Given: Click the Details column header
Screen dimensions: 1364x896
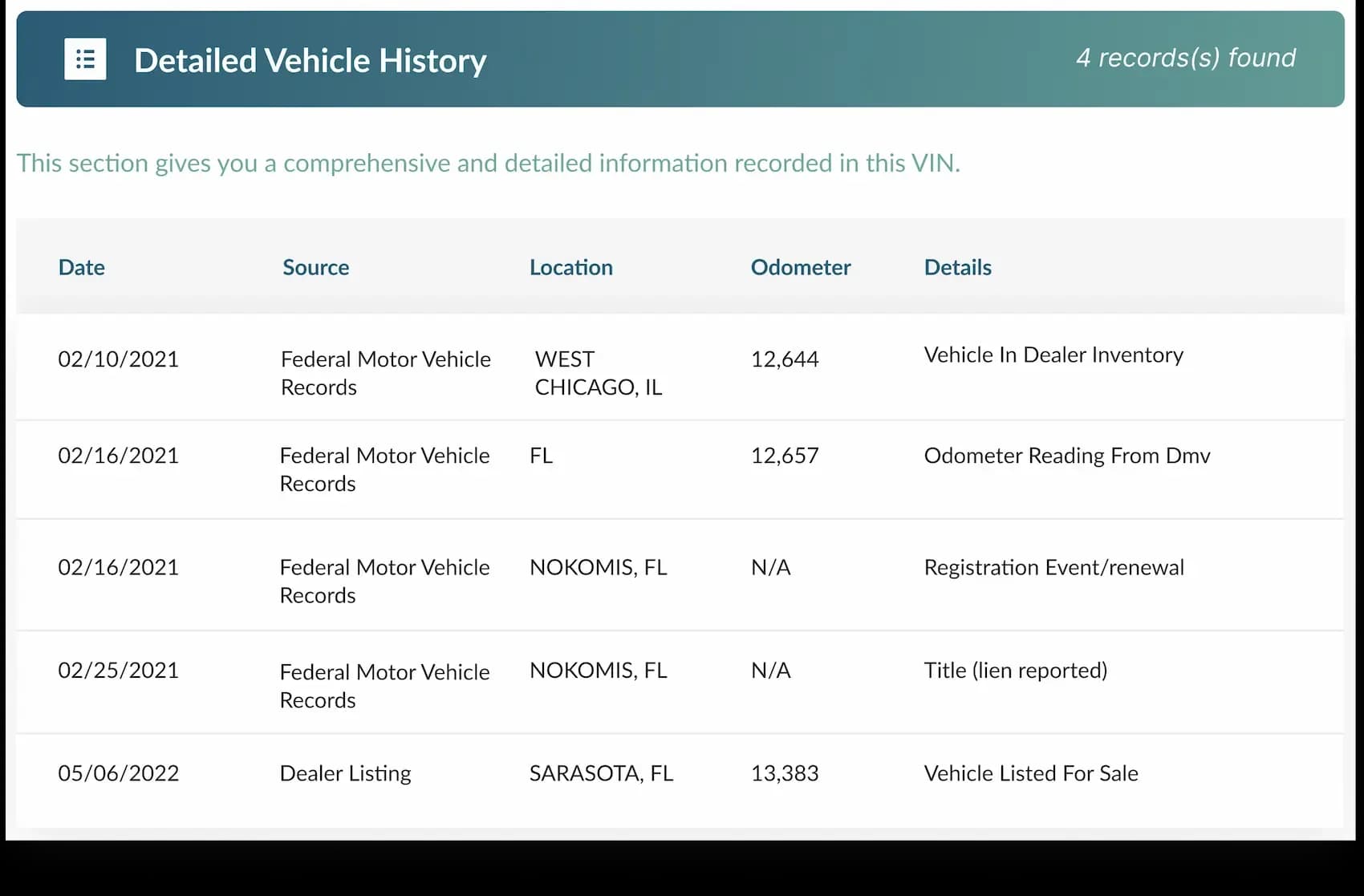Looking at the screenshot, I should point(957,267).
